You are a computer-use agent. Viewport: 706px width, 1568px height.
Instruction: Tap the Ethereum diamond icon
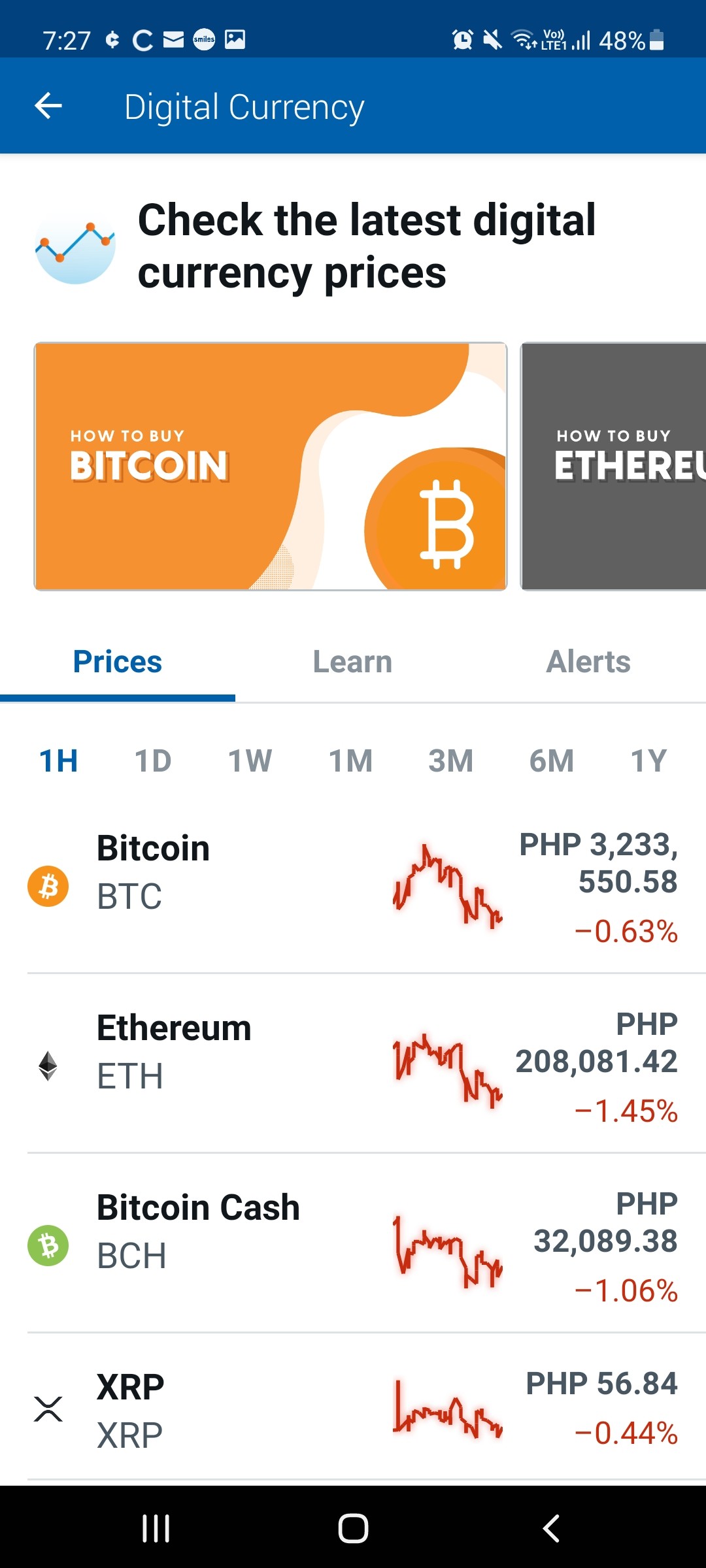click(x=48, y=1066)
